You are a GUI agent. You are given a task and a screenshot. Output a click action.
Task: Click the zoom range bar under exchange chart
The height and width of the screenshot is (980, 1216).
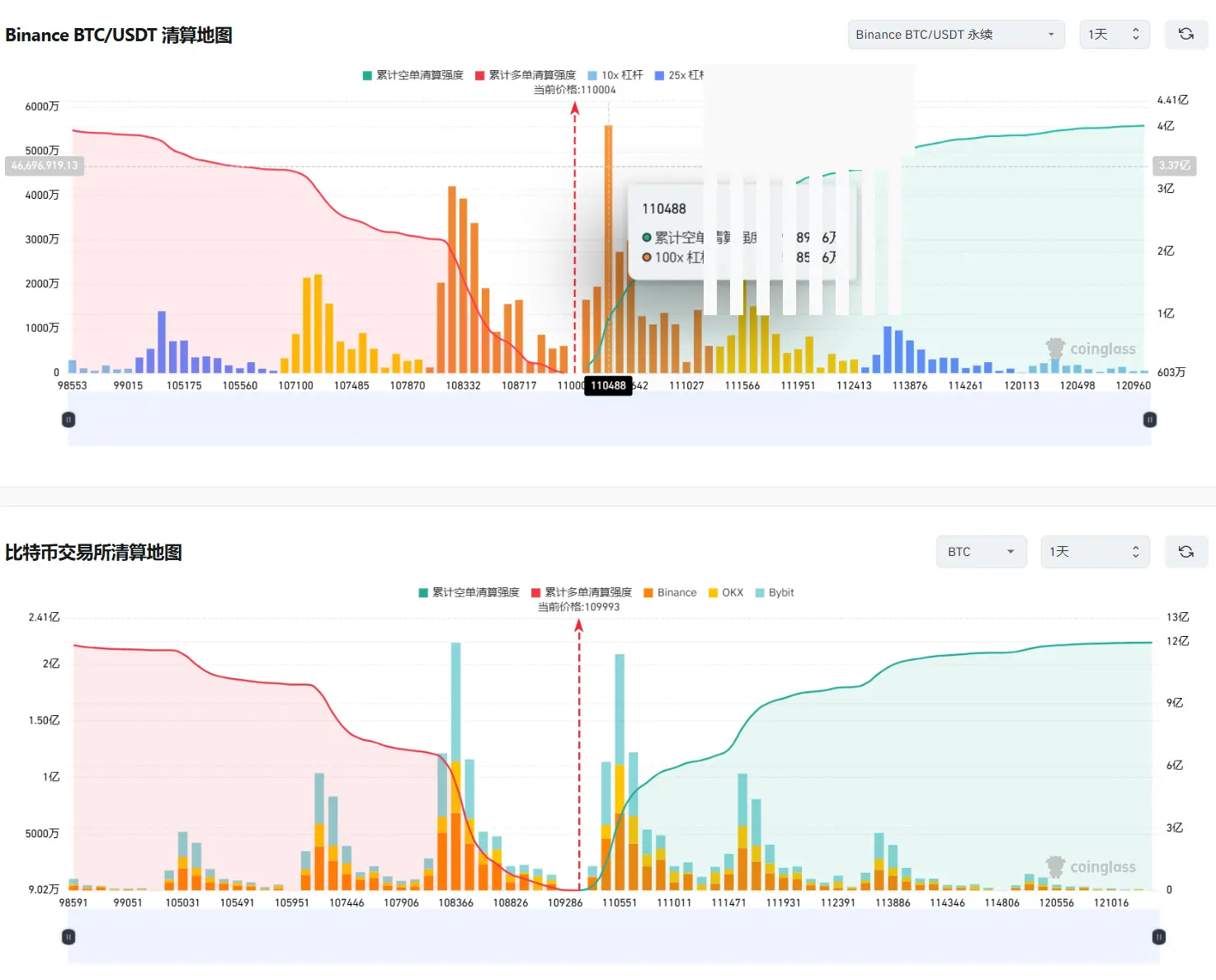point(614,937)
